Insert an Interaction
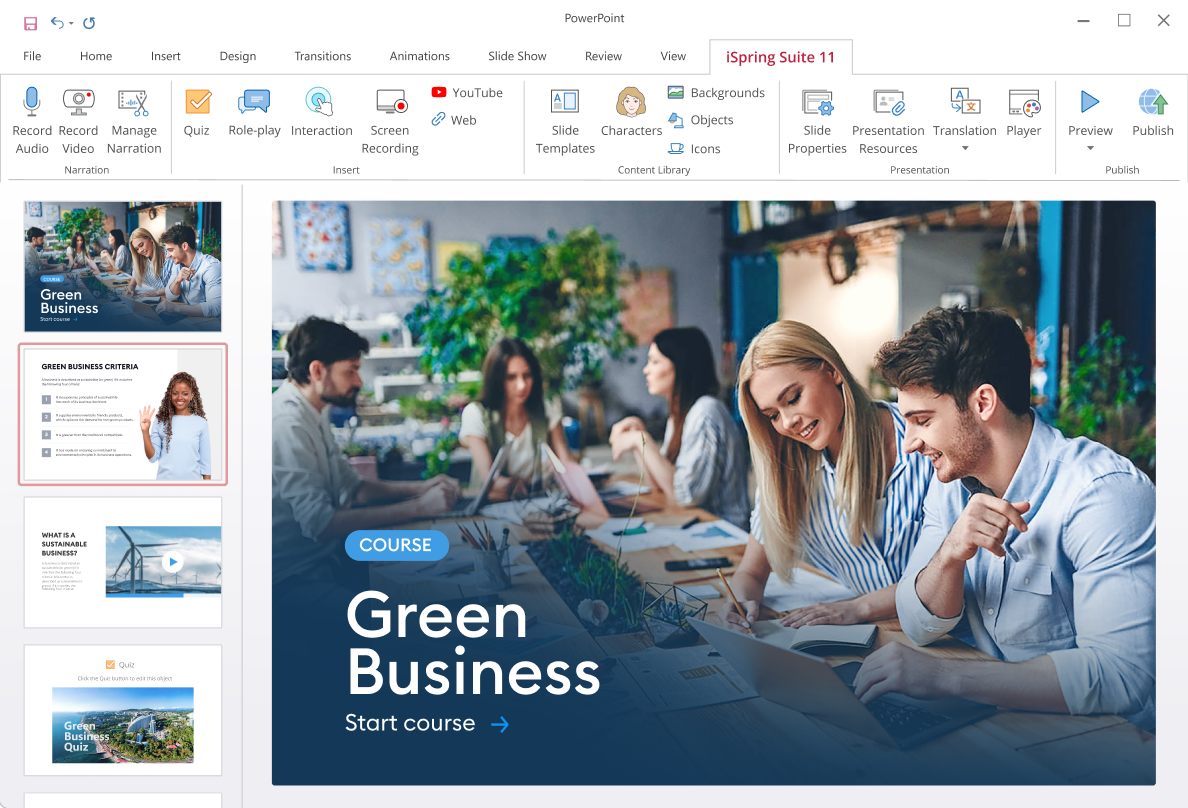Viewport: 1188px width, 808px height. [x=321, y=120]
